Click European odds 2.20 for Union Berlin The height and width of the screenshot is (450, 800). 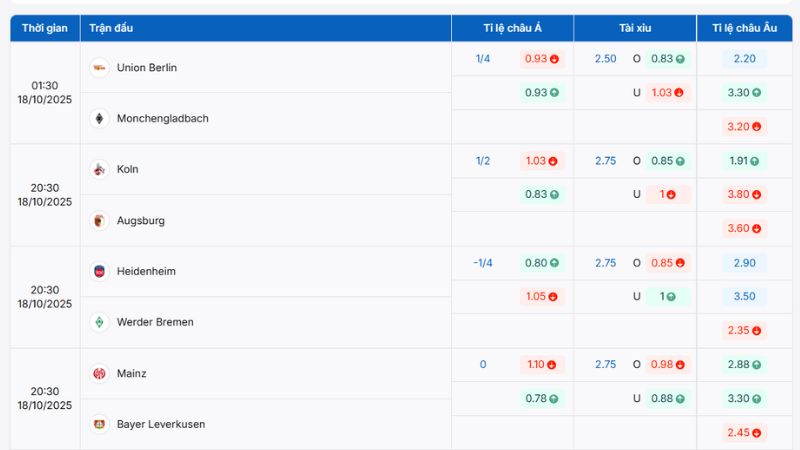click(744, 59)
